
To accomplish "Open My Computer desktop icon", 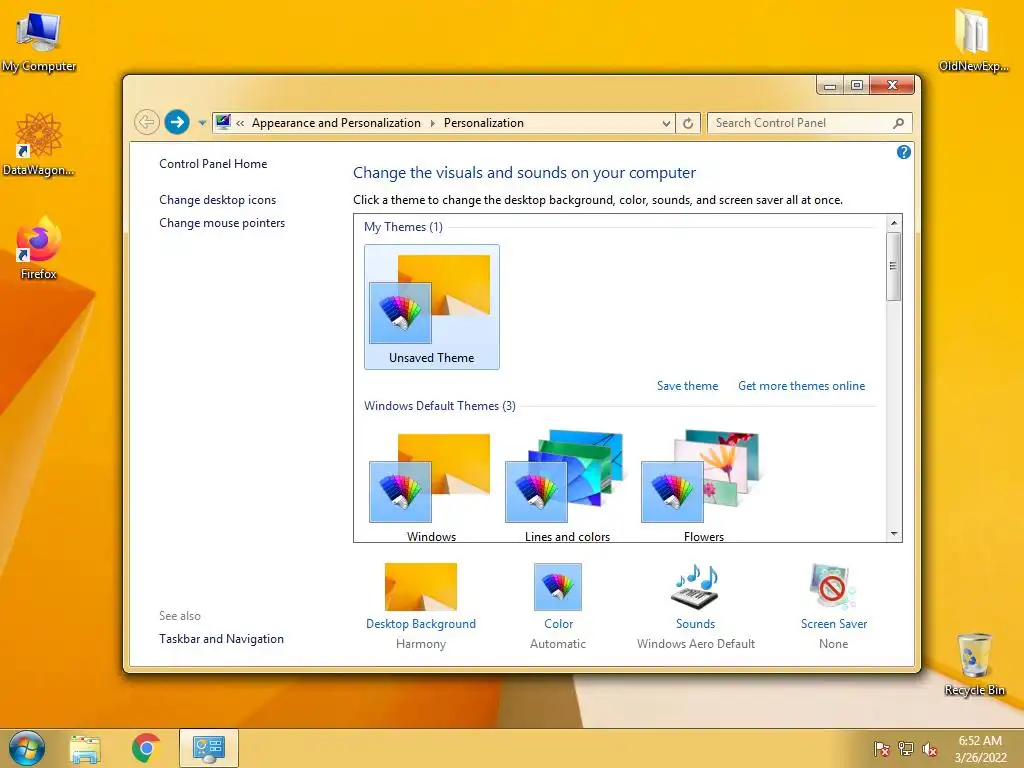I will tap(39, 41).
